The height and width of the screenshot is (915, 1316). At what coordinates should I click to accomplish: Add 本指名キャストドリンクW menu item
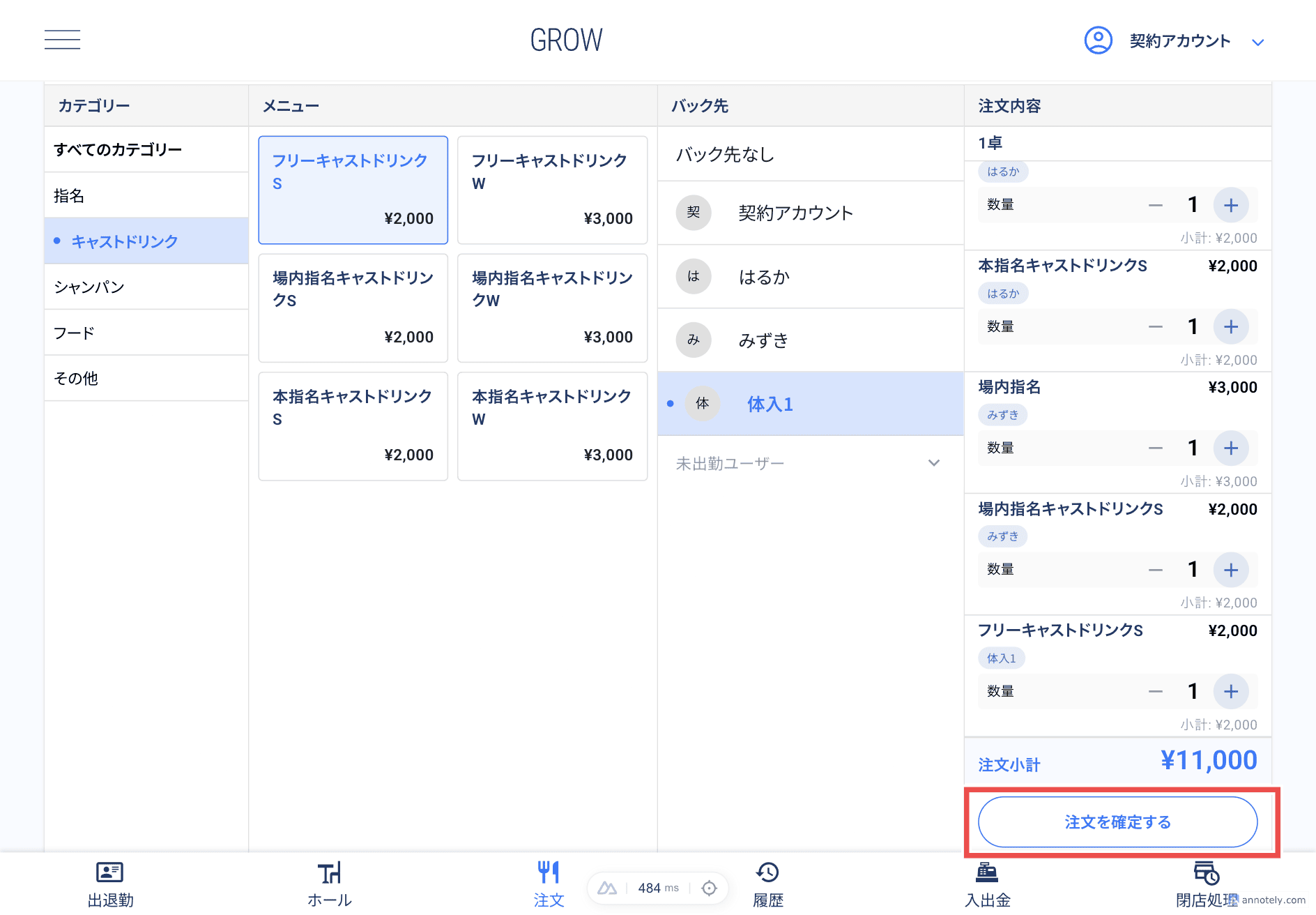coord(552,425)
